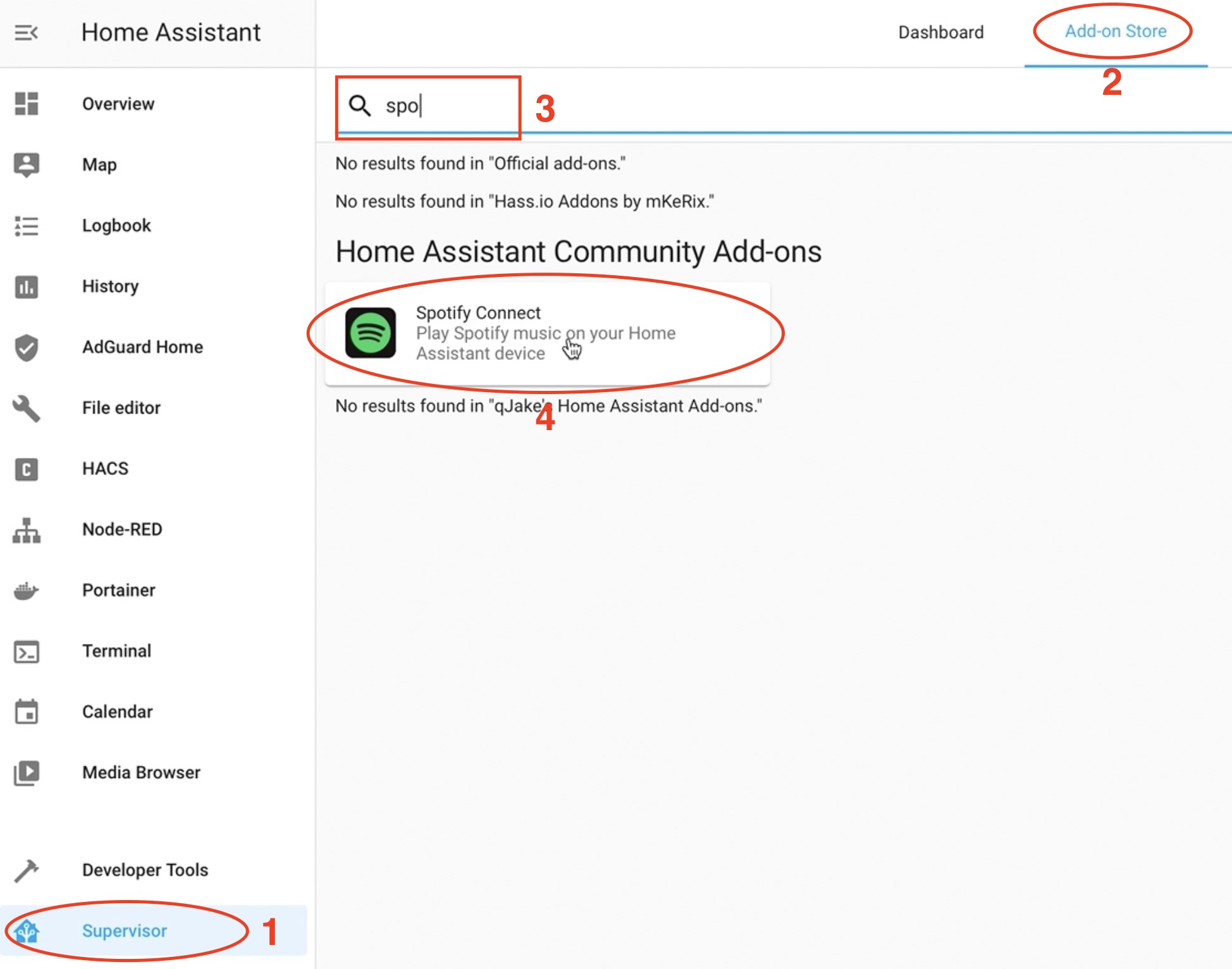Screen dimensions: 1232x969
Task: Click the HACS icon
Action: tap(27, 469)
